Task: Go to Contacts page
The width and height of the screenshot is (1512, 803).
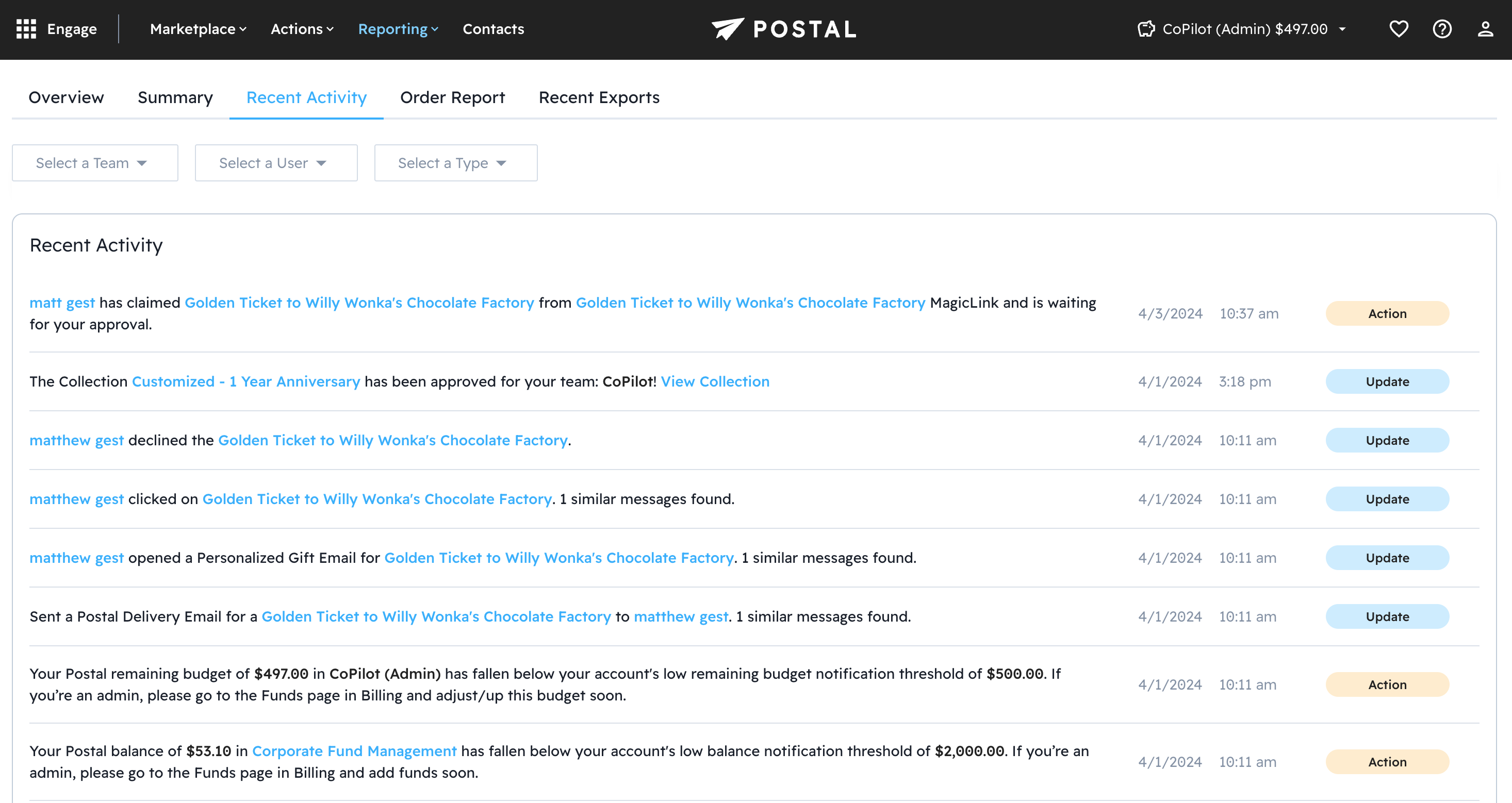Action: (x=493, y=29)
